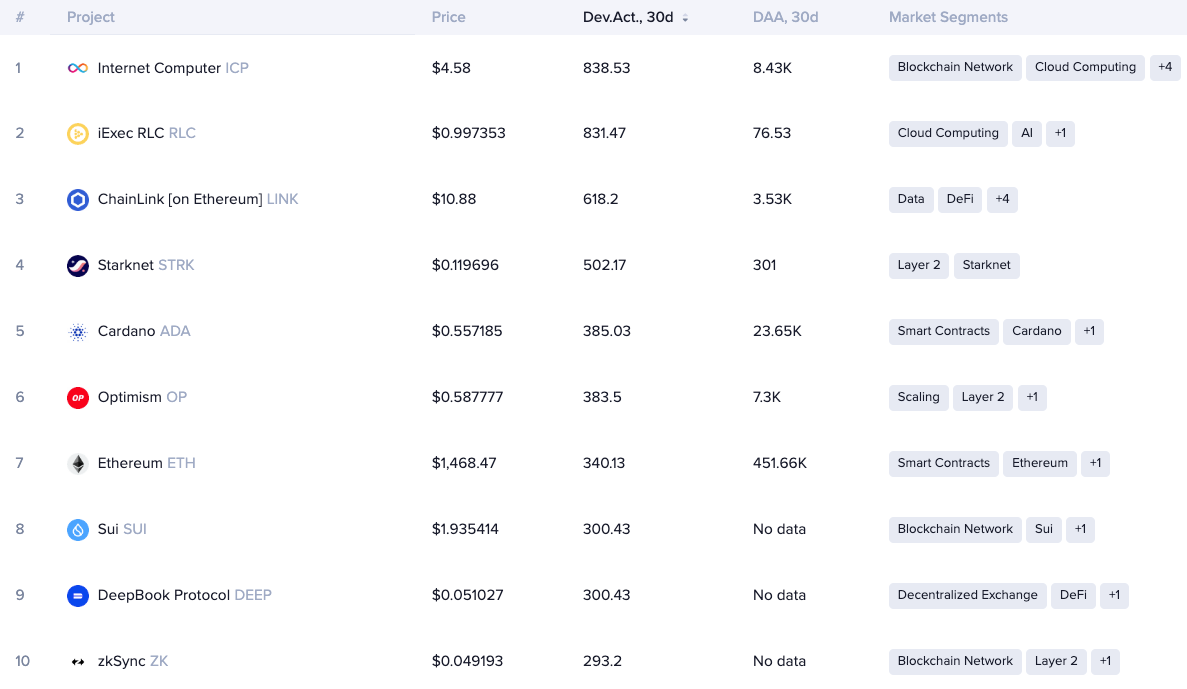Screen dimensions: 1187x689
Task: Open Internet Computer ICP project link
Action: tap(173, 68)
